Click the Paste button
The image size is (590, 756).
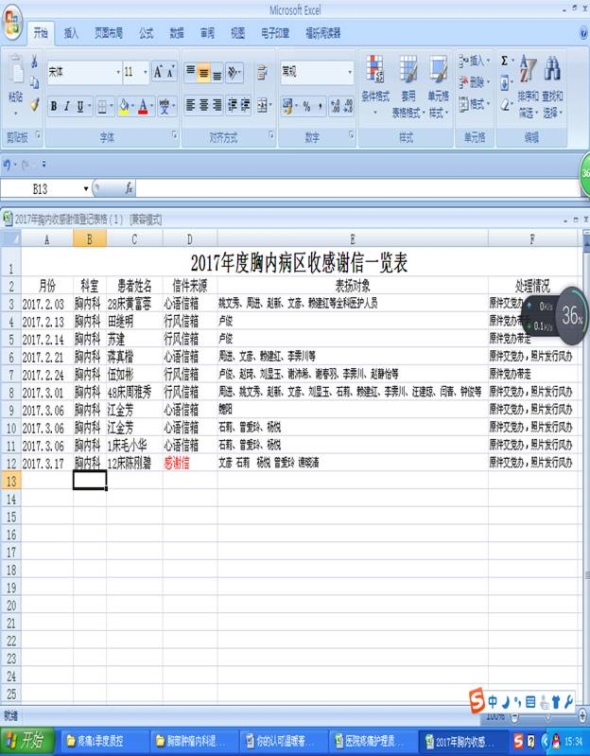pyautogui.click(x=16, y=84)
